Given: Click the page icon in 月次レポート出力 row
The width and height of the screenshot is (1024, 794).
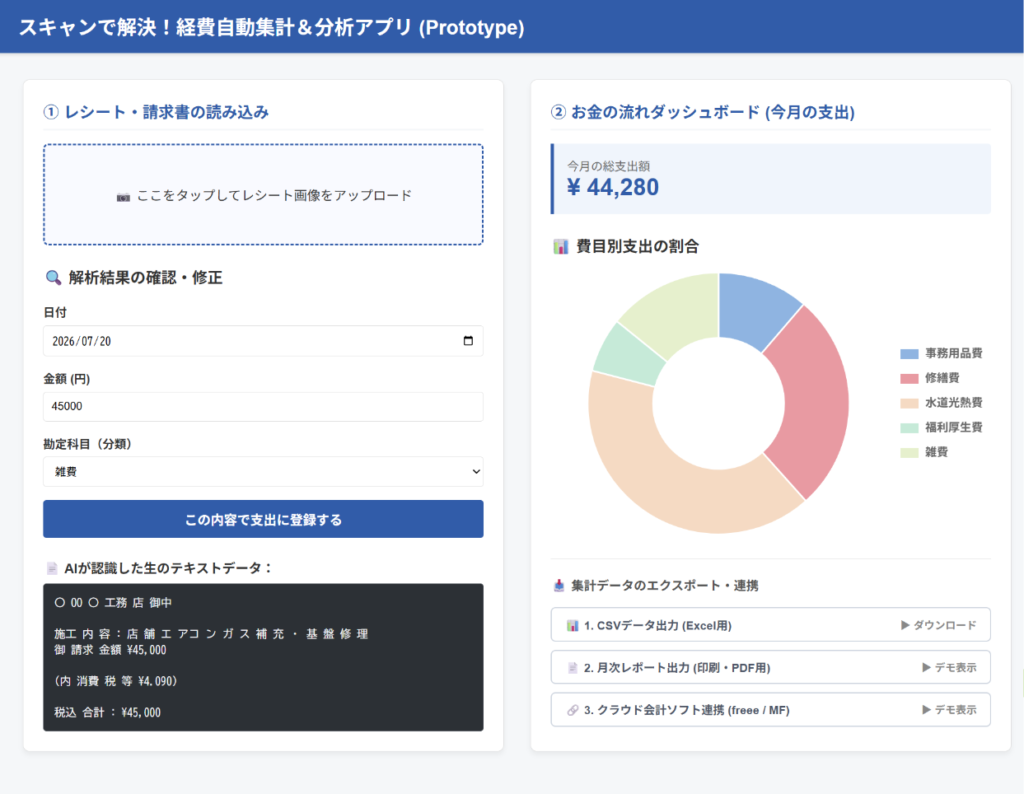Looking at the screenshot, I should (572, 668).
